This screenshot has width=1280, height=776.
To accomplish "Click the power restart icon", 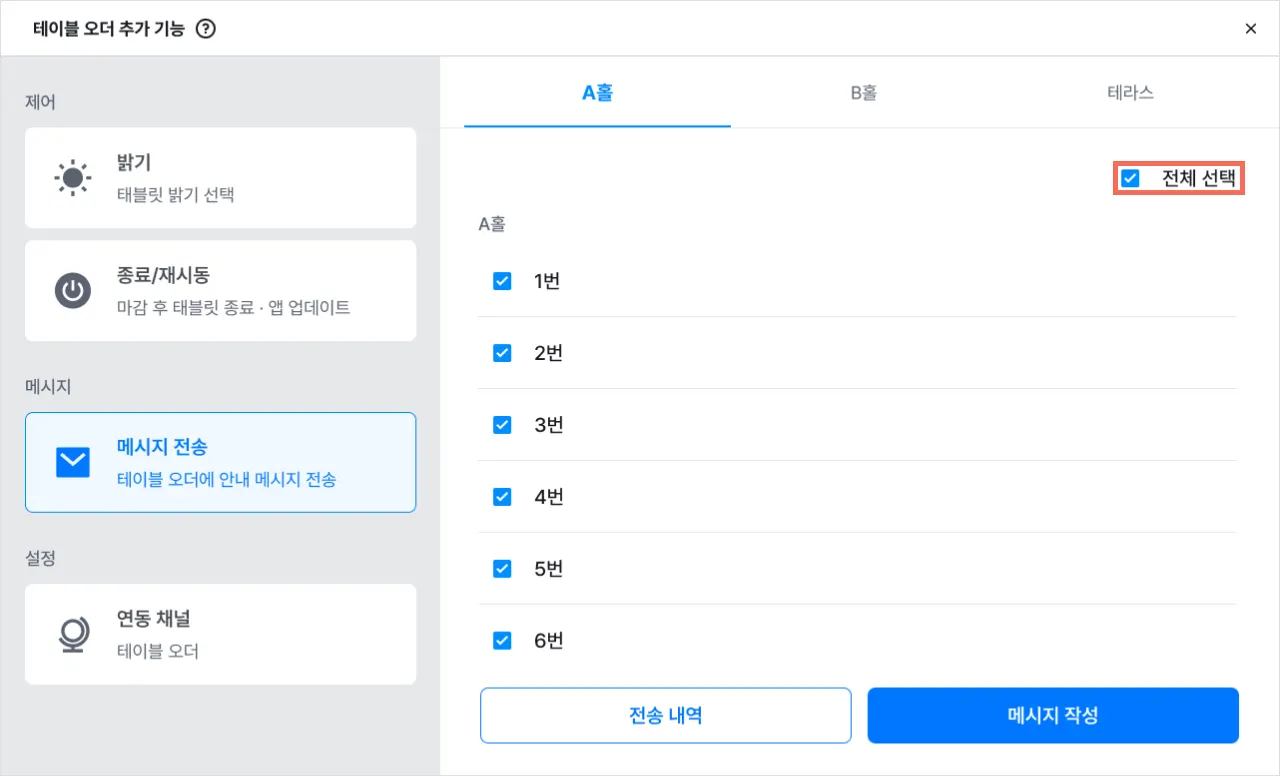I will 72,291.
